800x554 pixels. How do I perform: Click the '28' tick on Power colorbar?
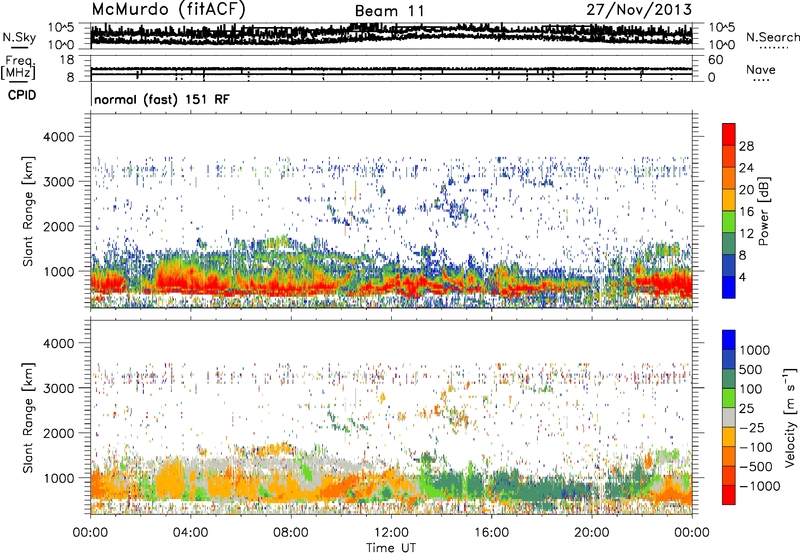(x=746, y=146)
